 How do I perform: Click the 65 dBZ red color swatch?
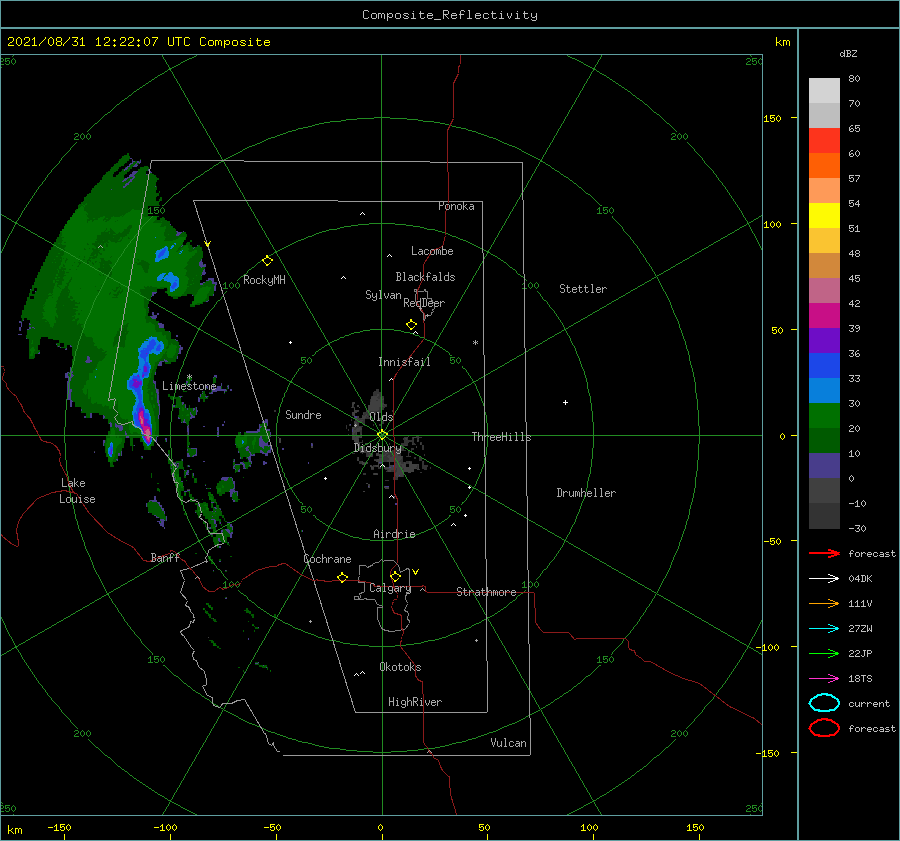(x=824, y=141)
